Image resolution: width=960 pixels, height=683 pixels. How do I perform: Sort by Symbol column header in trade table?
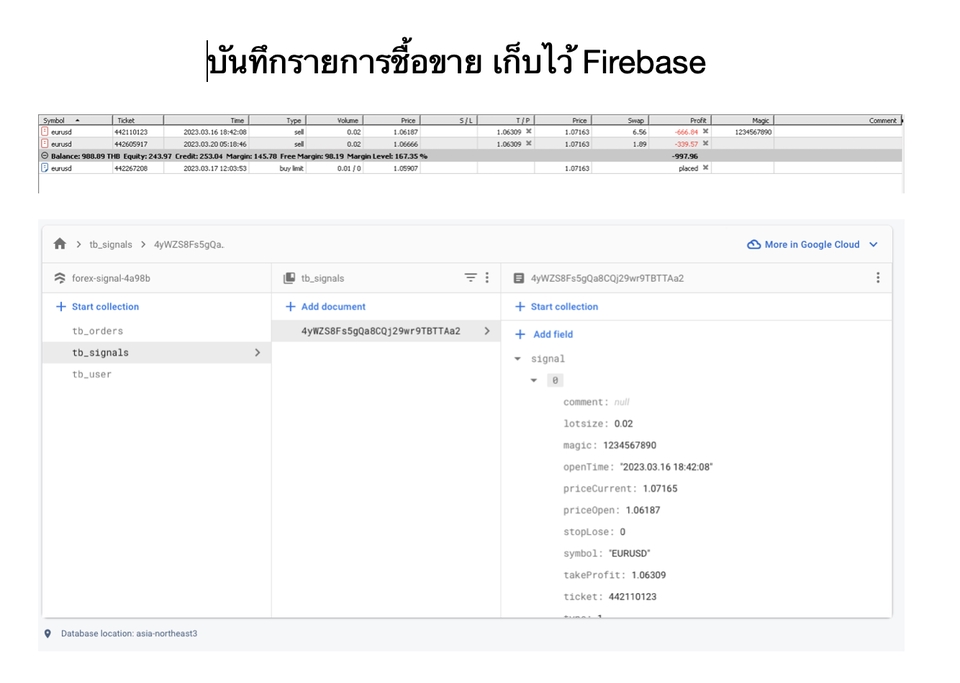pos(75,121)
